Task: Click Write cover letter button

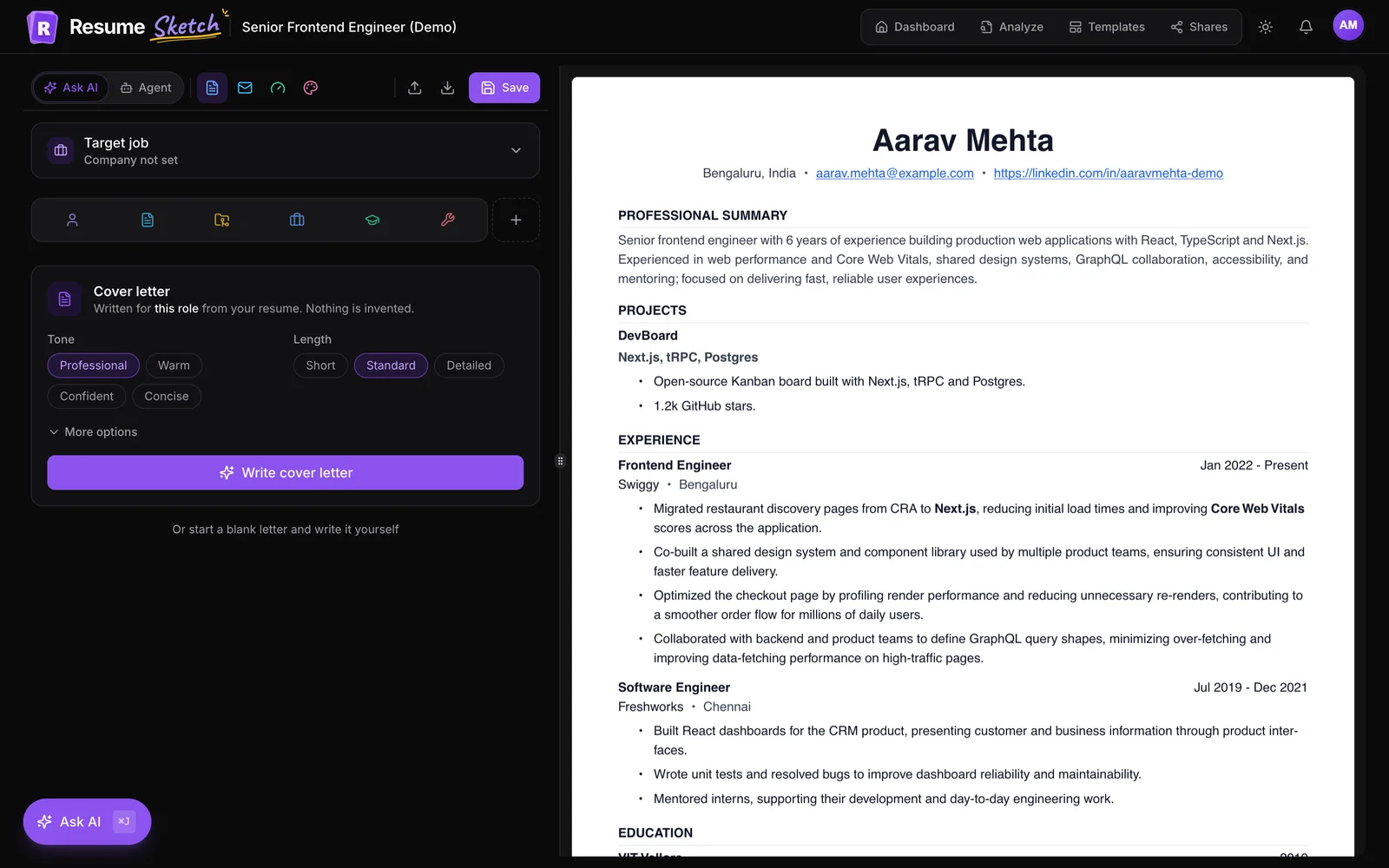Action: (x=286, y=473)
